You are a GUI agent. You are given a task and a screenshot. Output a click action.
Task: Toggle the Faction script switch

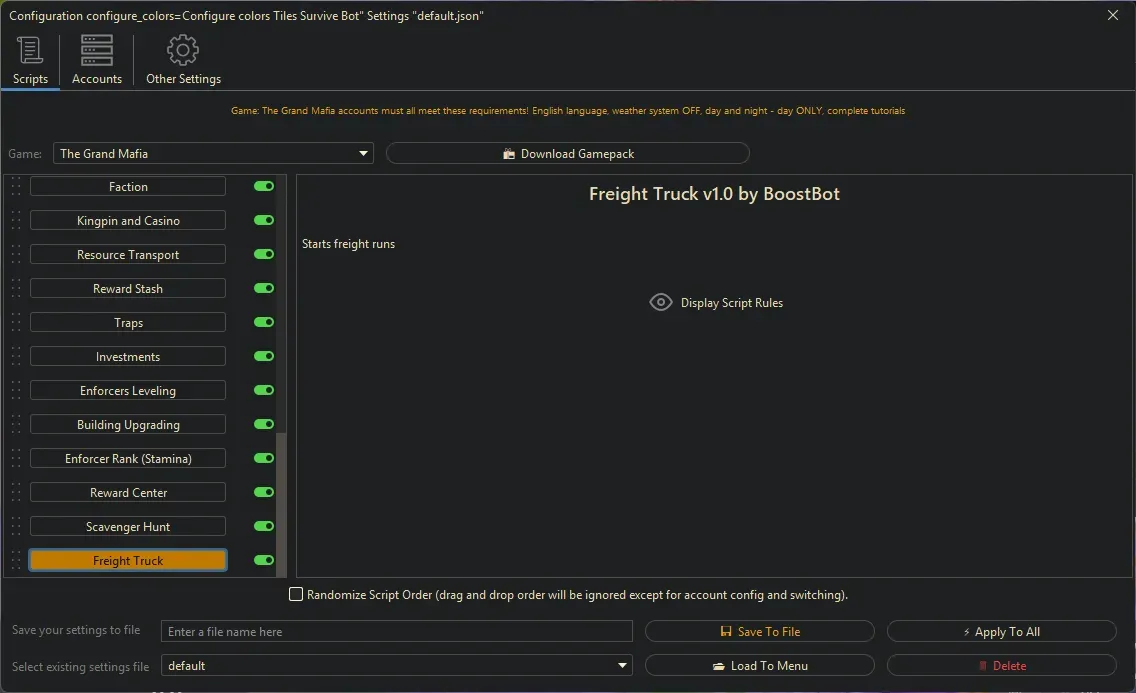[264, 186]
